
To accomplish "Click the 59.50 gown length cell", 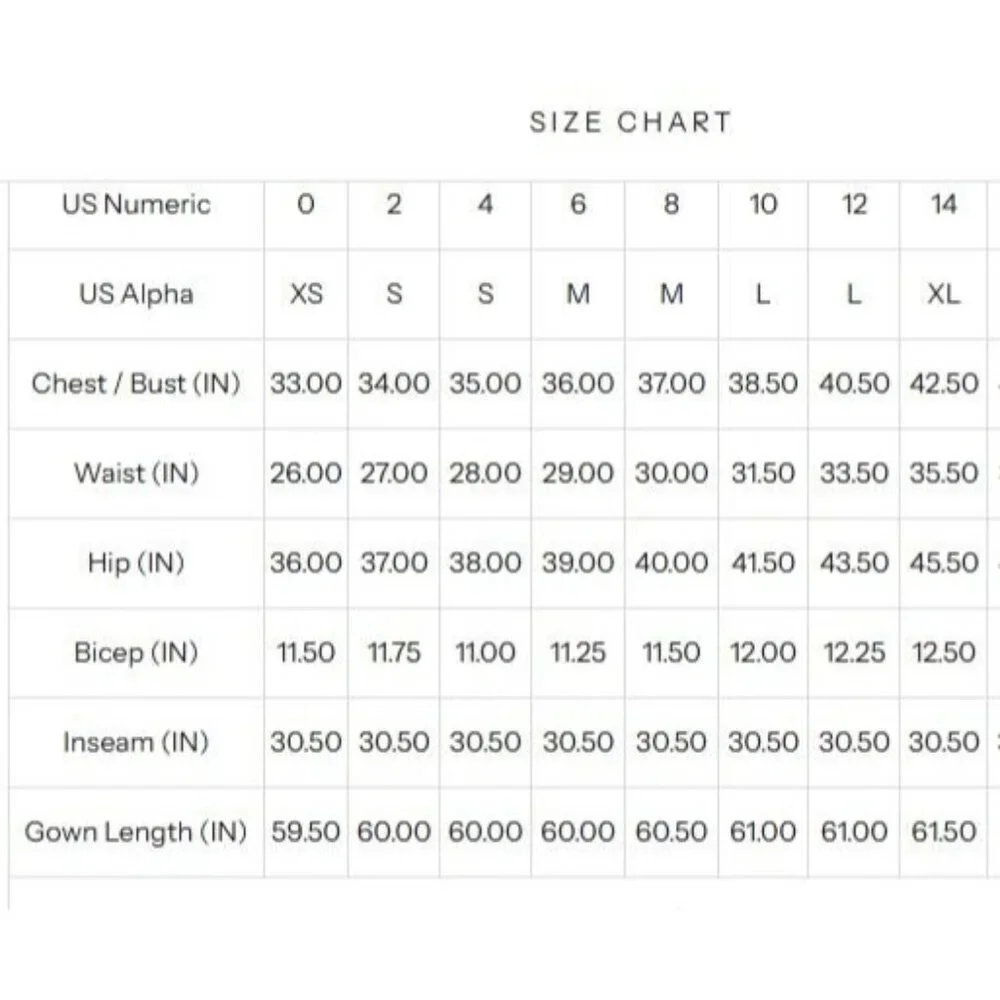I will point(306,832).
